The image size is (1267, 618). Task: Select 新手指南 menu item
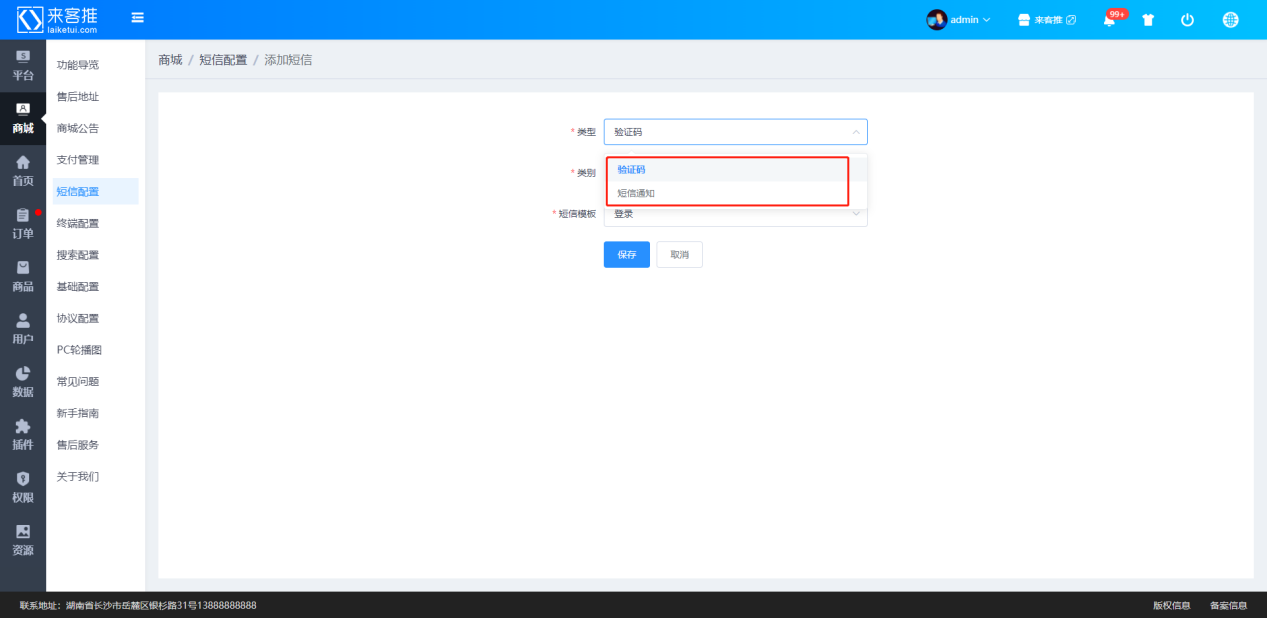coord(78,413)
